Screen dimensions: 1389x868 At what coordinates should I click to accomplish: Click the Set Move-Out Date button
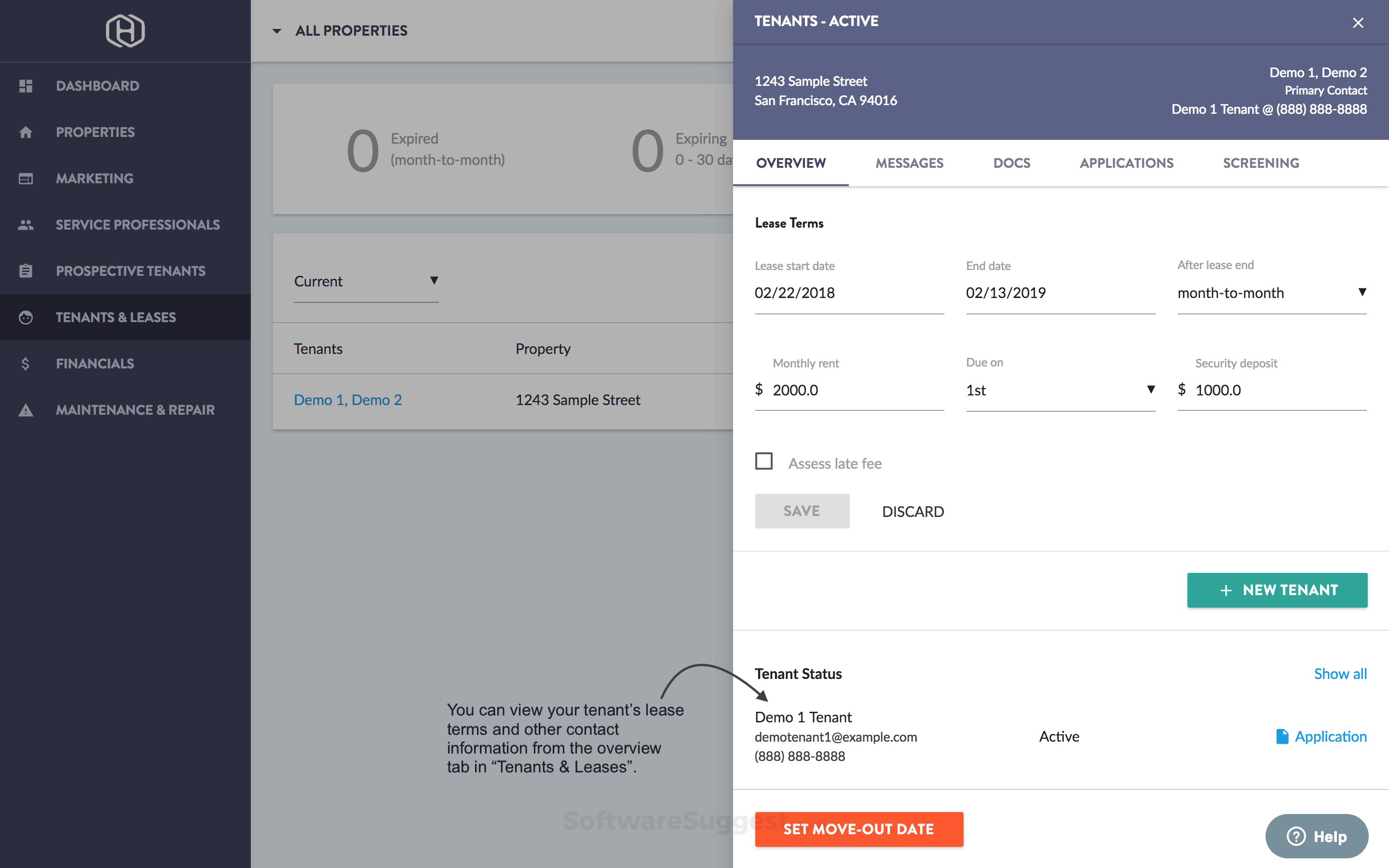coord(858,829)
